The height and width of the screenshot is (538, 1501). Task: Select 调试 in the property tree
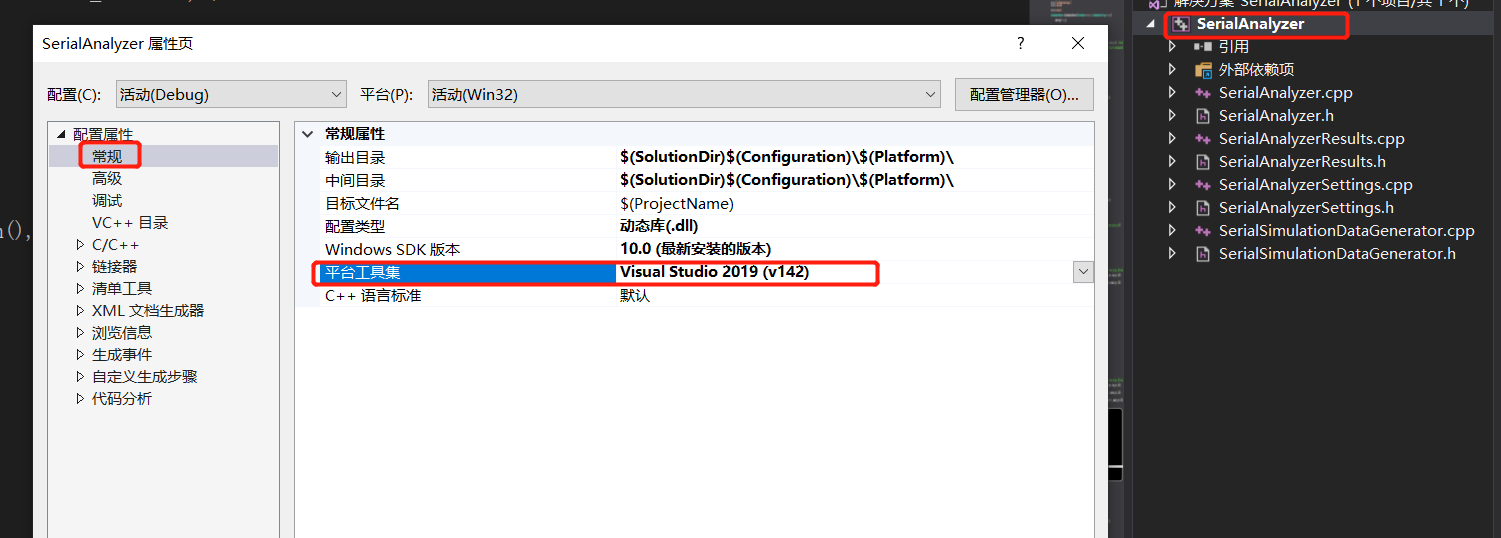[x=107, y=201]
